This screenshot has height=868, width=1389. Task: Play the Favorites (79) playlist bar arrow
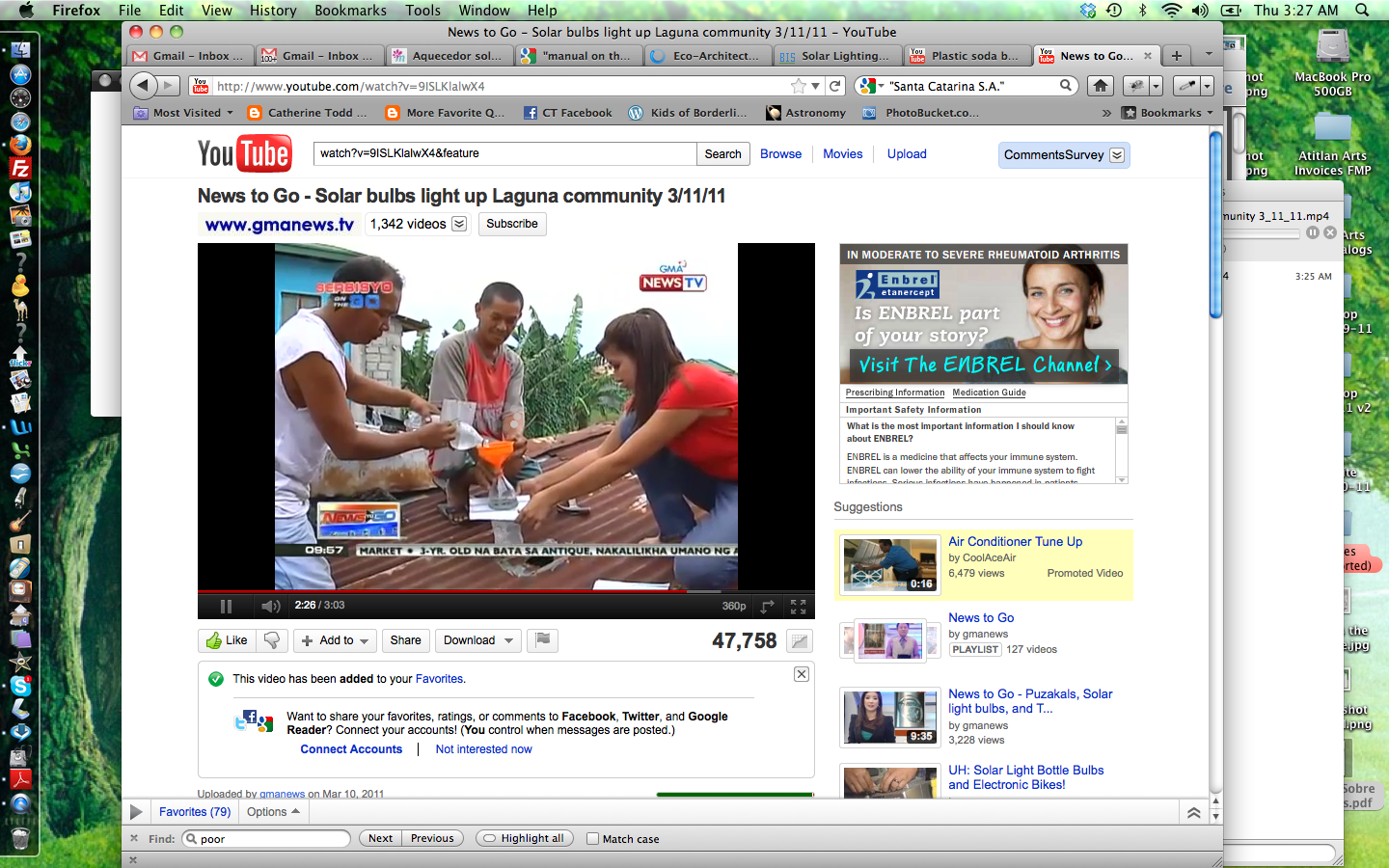click(x=136, y=812)
